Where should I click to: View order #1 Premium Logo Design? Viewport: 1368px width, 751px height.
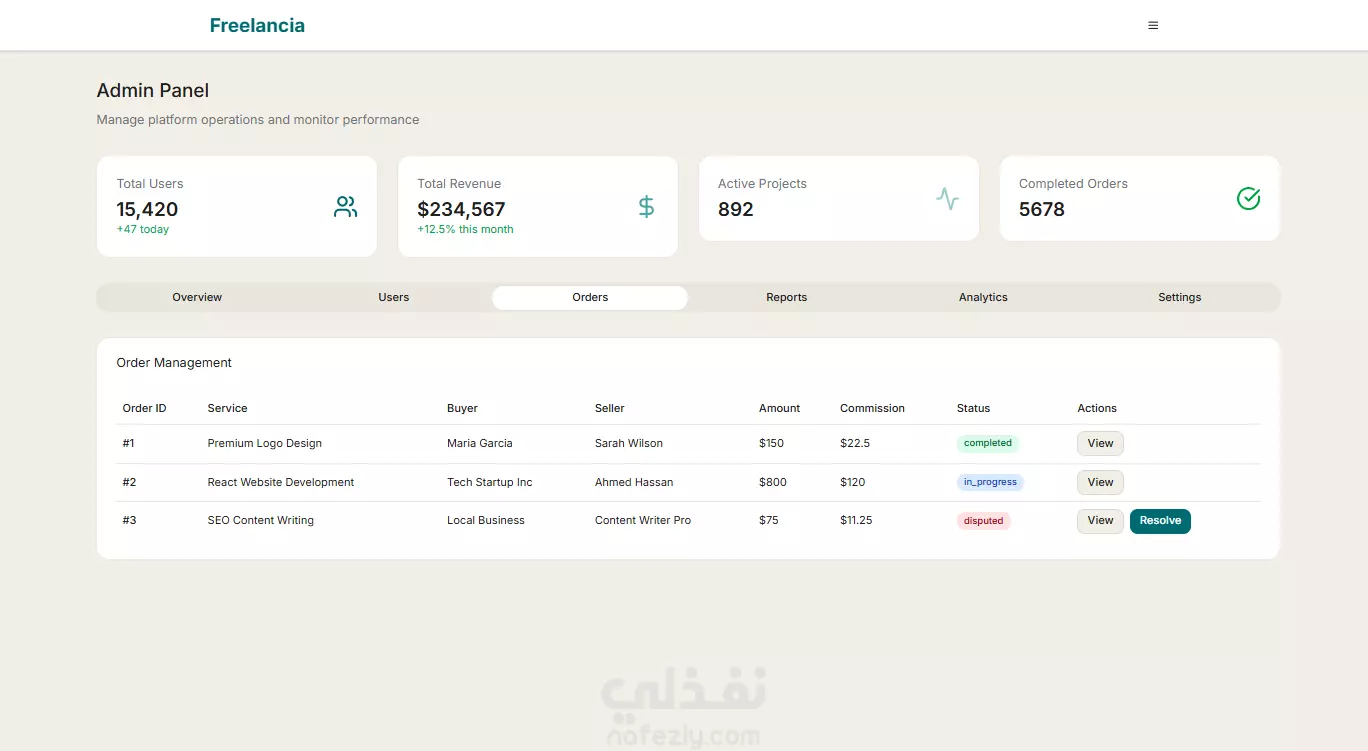point(1100,443)
